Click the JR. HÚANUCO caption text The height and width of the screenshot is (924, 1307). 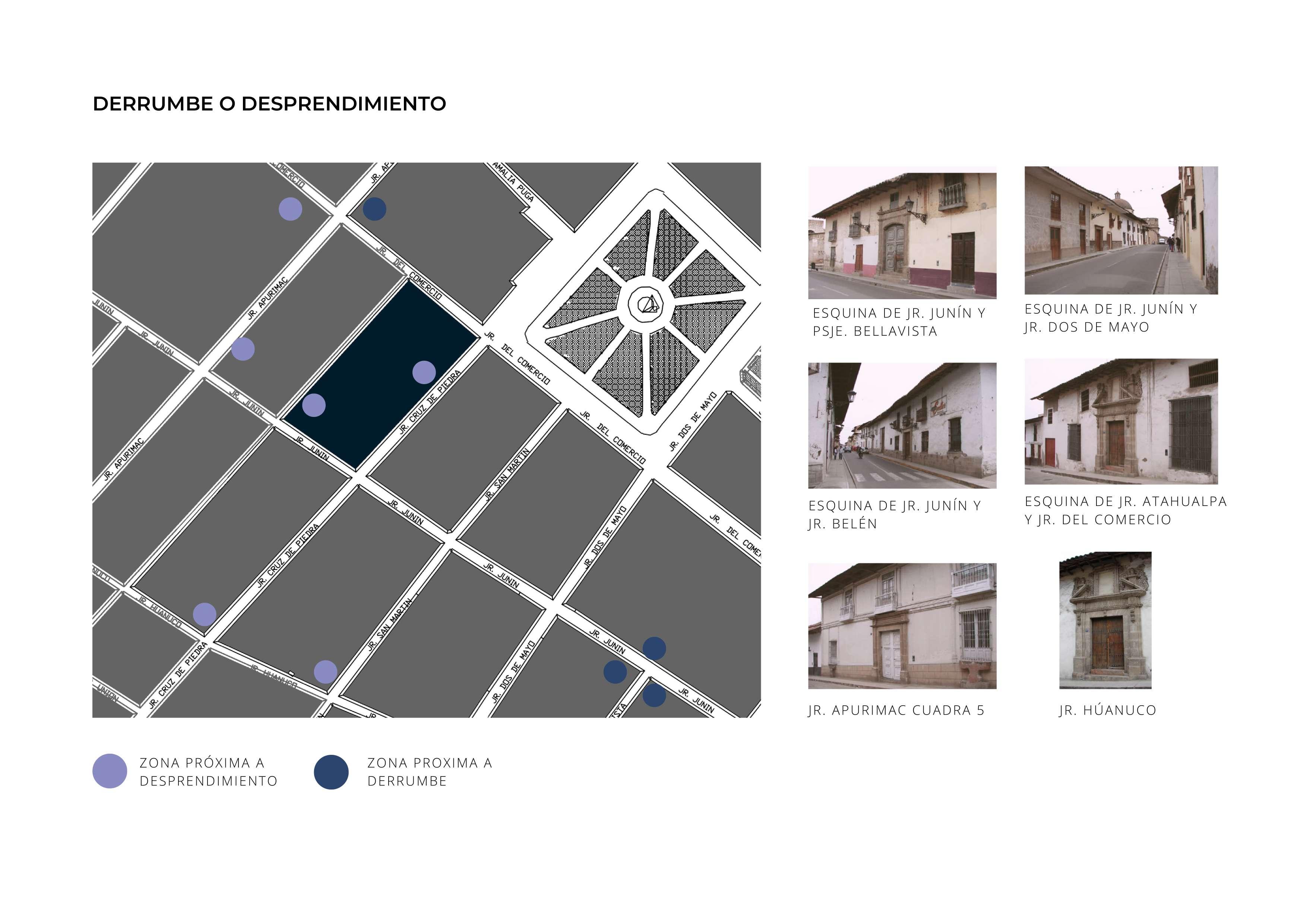(x=1107, y=710)
